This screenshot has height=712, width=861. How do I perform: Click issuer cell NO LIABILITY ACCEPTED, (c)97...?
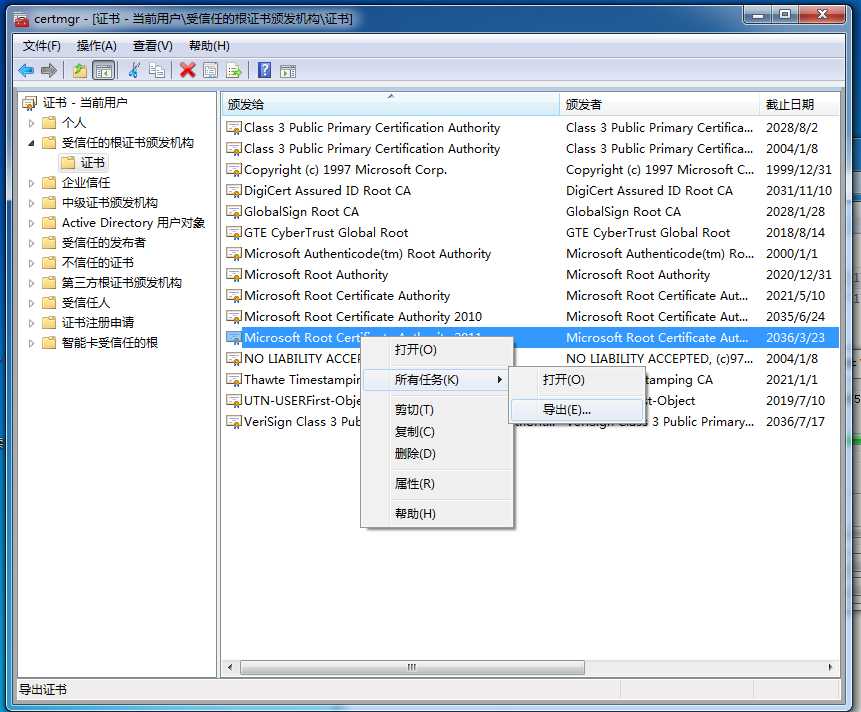(659, 358)
